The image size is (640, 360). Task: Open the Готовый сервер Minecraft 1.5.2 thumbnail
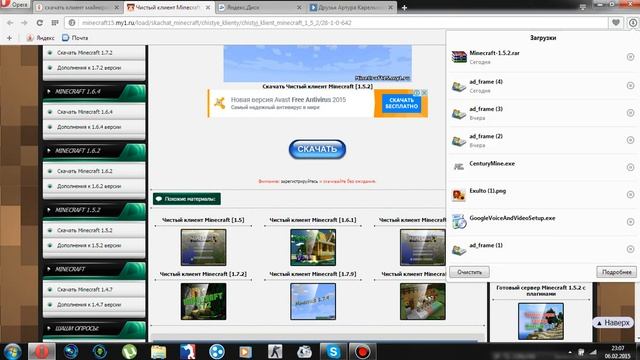coord(541,321)
